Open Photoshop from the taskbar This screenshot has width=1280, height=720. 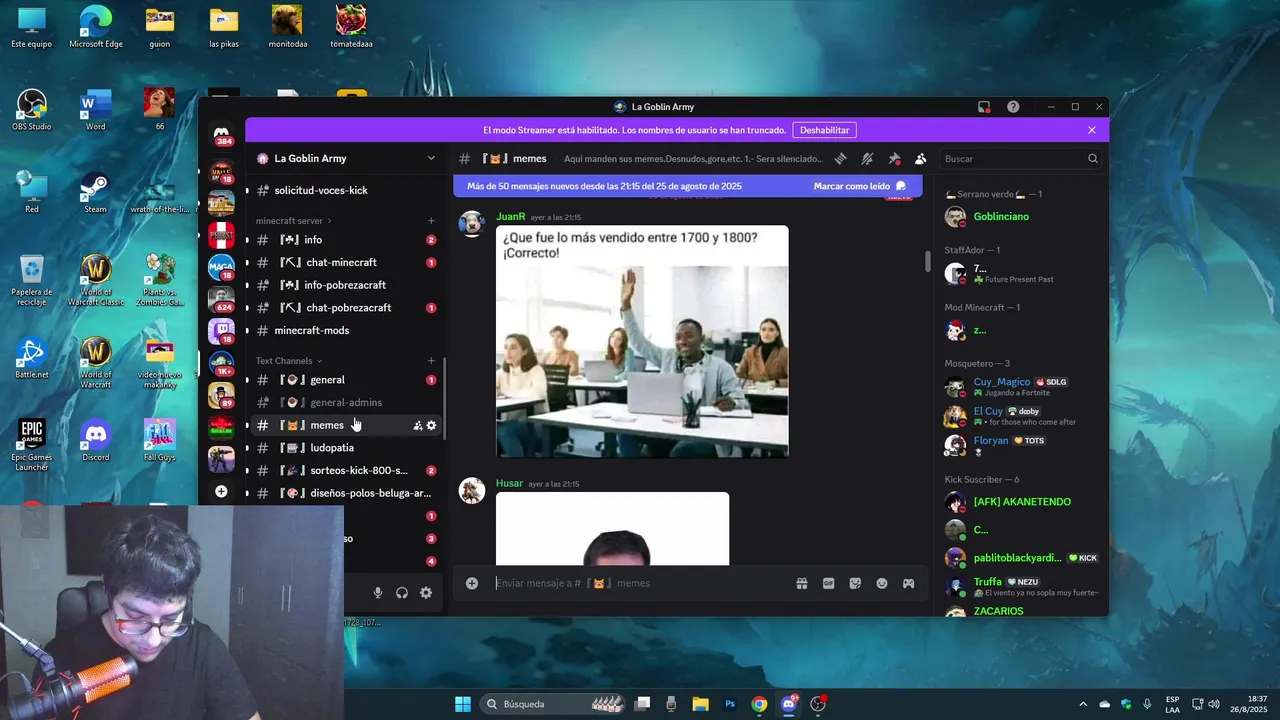click(x=730, y=704)
